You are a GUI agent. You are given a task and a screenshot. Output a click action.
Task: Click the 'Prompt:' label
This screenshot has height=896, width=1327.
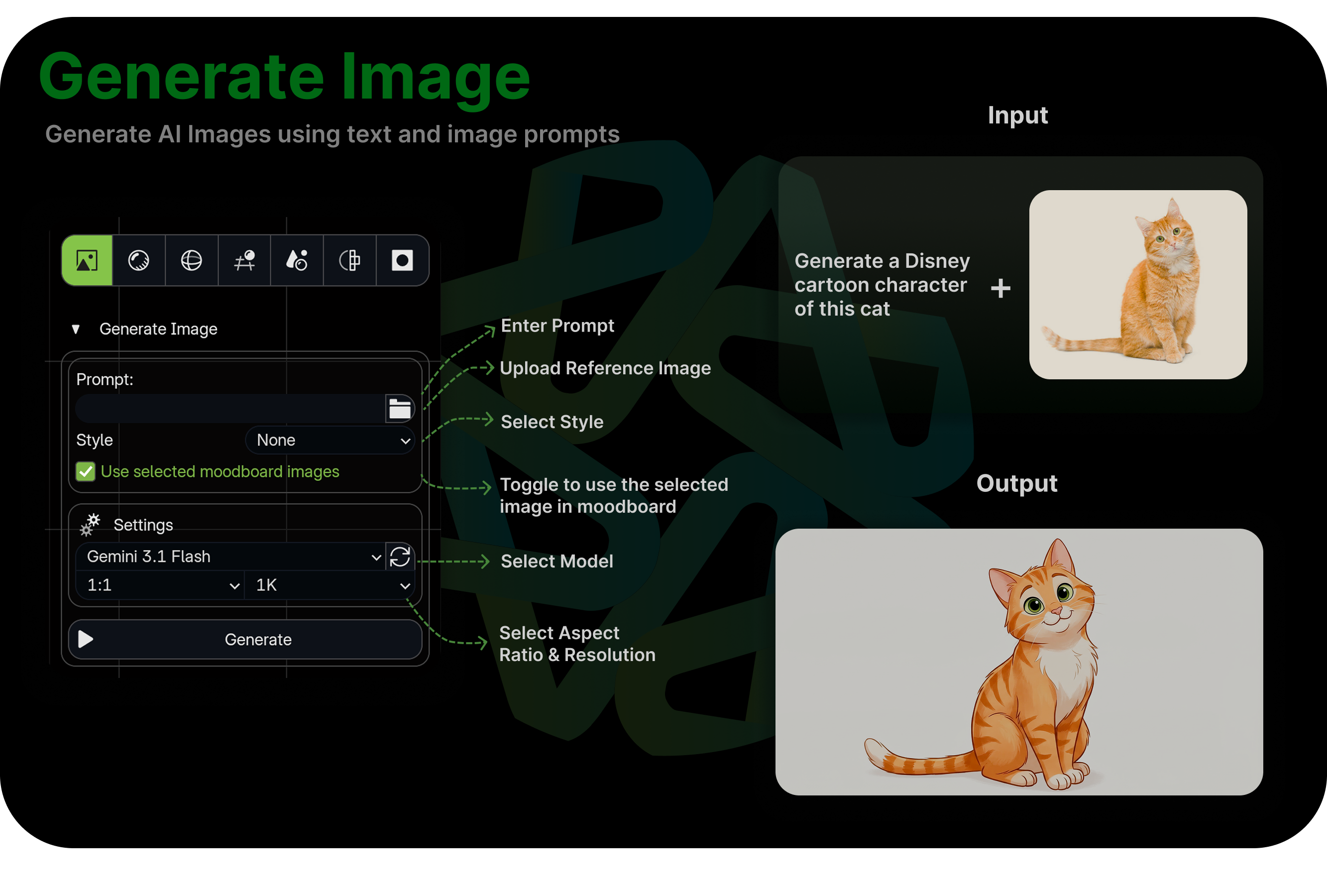[x=105, y=379]
